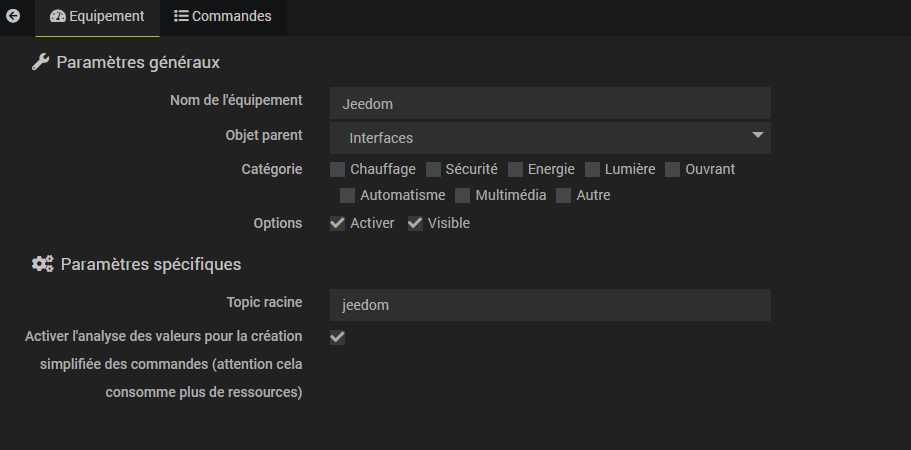Click the Topic racine input field

[550, 305]
